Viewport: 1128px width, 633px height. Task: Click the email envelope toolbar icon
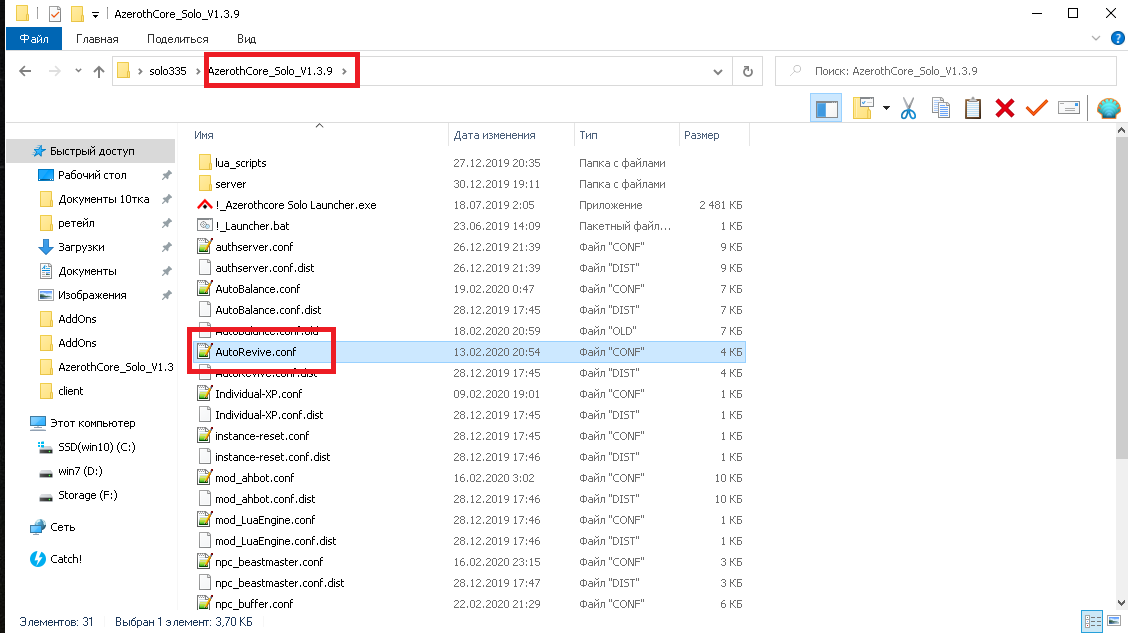pyautogui.click(x=1069, y=109)
